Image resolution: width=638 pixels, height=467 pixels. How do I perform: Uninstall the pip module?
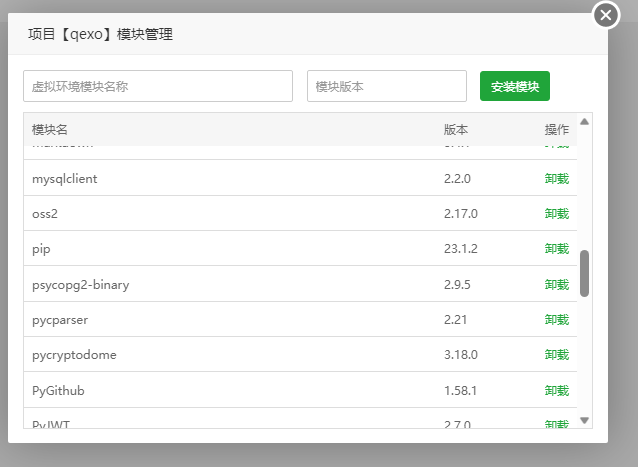pos(556,248)
